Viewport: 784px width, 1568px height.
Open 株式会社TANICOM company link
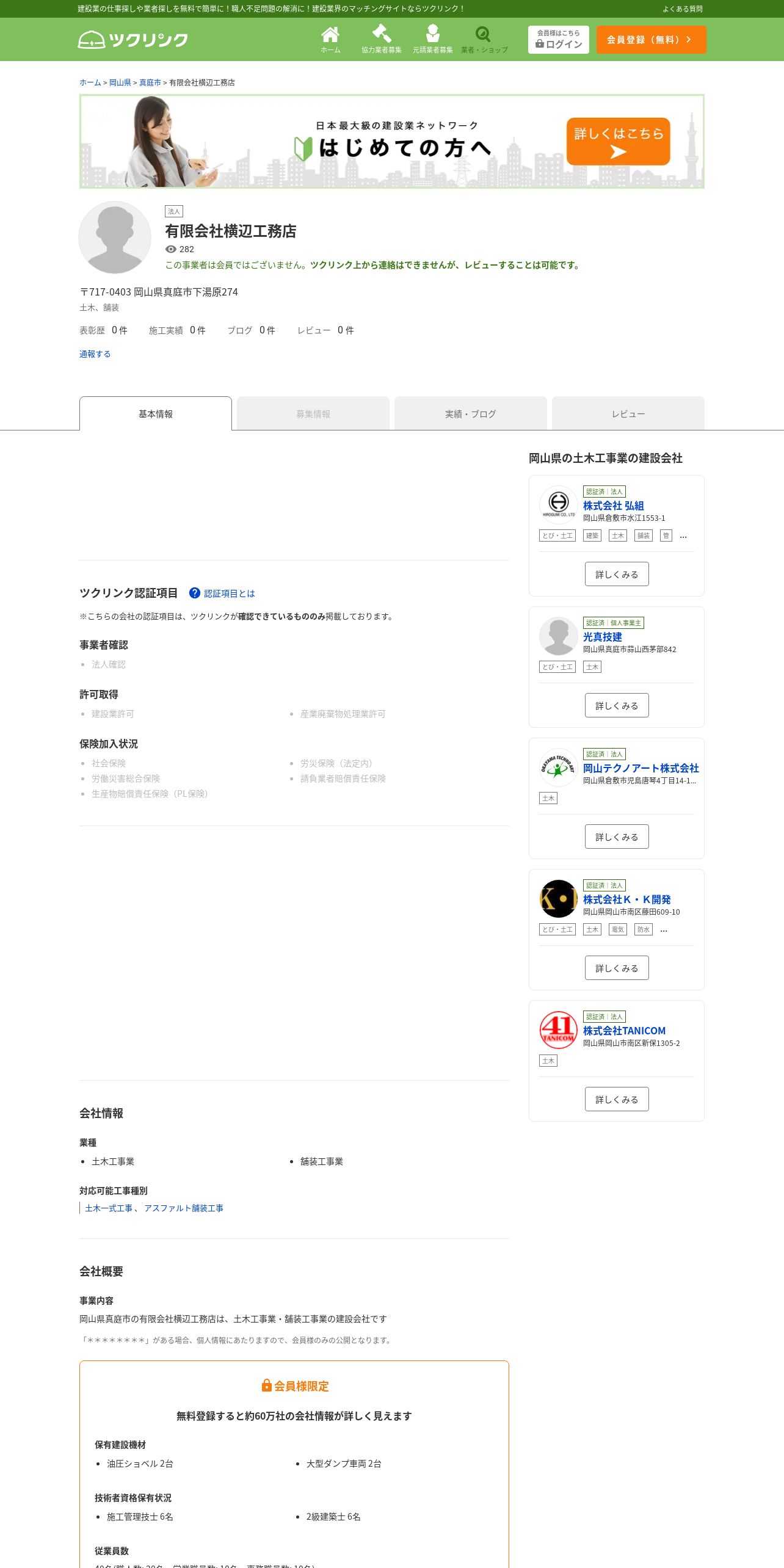[625, 1031]
